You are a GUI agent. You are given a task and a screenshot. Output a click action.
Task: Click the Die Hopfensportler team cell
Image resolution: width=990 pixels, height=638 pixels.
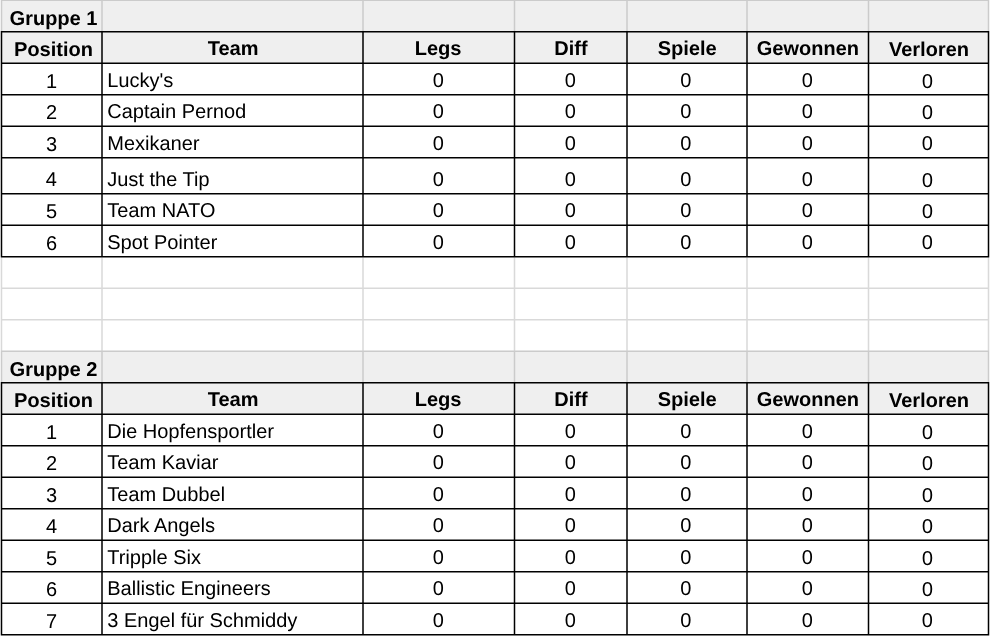click(232, 431)
